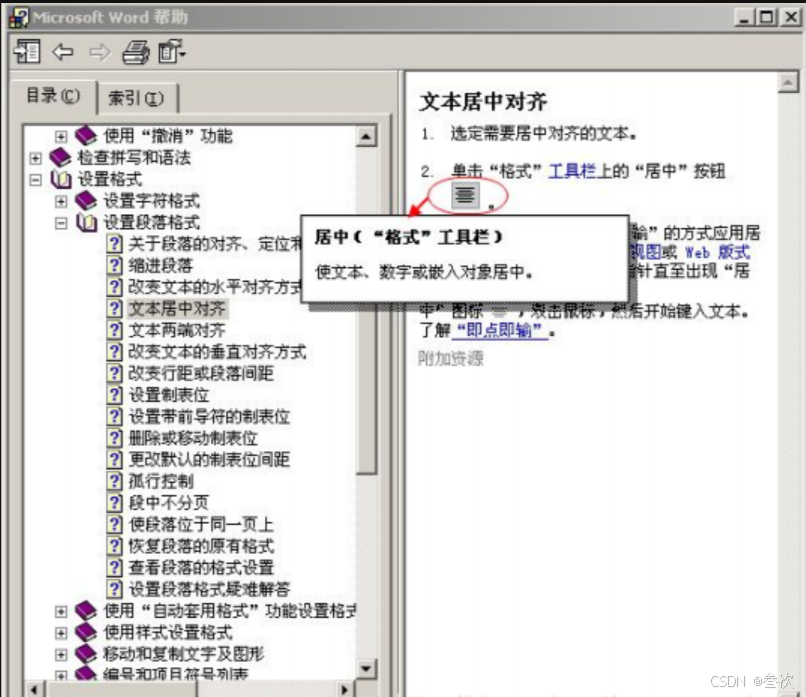
Task: Click the tree horizontal scrollbar right arrow
Action: tap(344, 689)
